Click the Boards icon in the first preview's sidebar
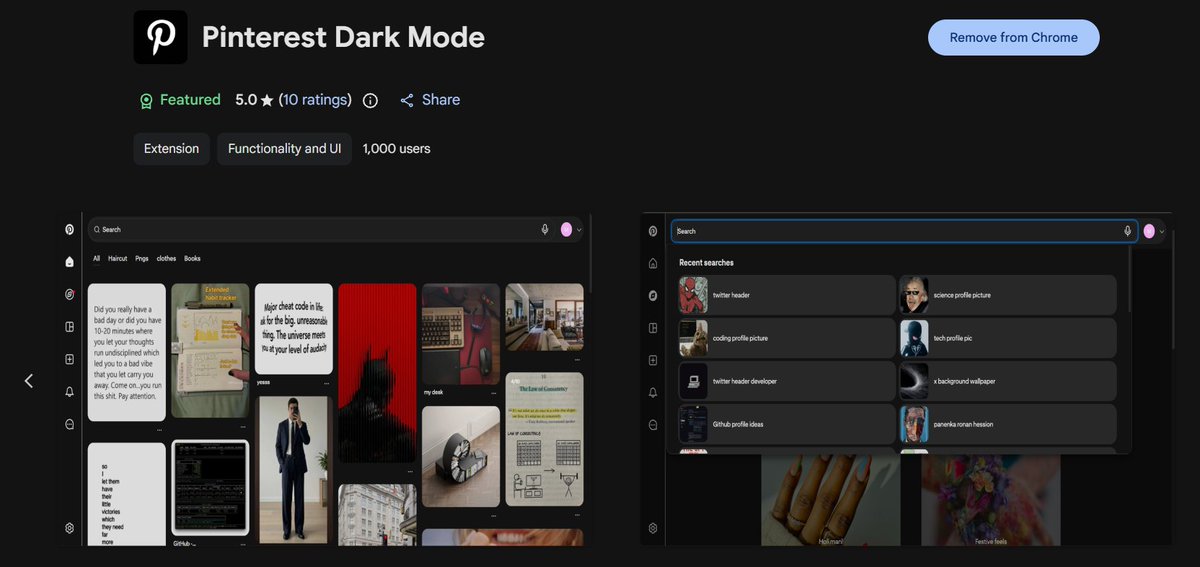1200x567 pixels. pyautogui.click(x=69, y=326)
